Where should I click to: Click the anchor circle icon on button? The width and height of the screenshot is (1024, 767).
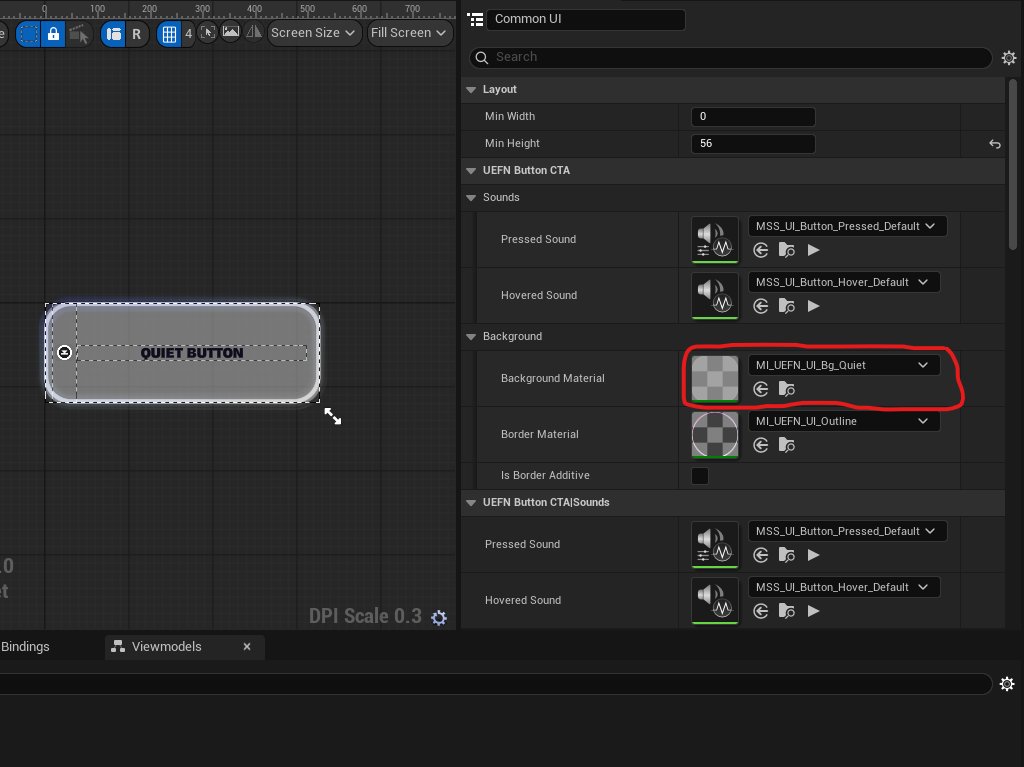tap(64, 353)
